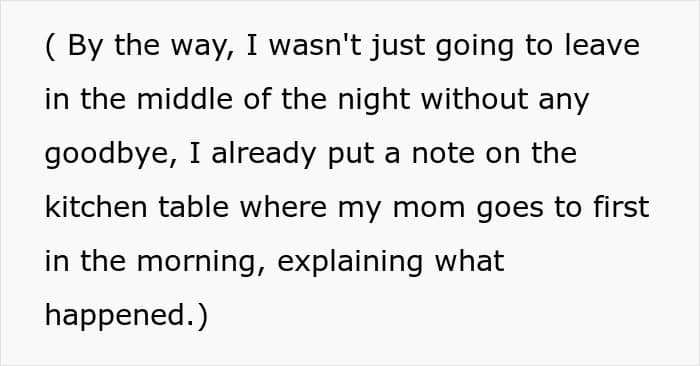Click the word 'without' in the paragraph
Screen dimensions: 700x366
tap(474, 99)
